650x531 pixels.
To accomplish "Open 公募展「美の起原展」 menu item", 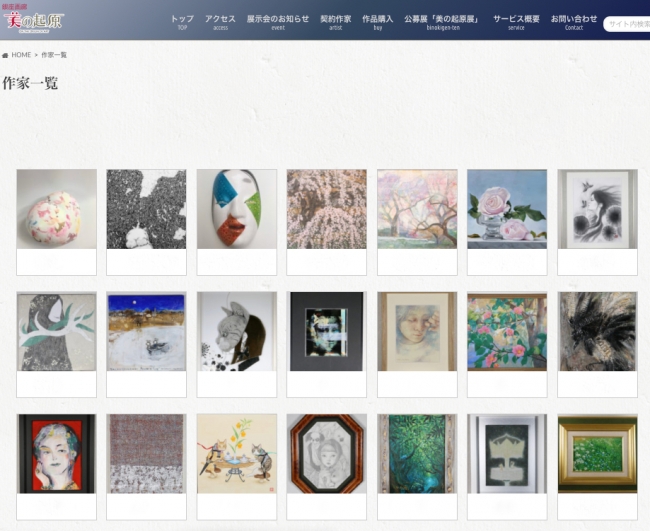I will point(443,22).
